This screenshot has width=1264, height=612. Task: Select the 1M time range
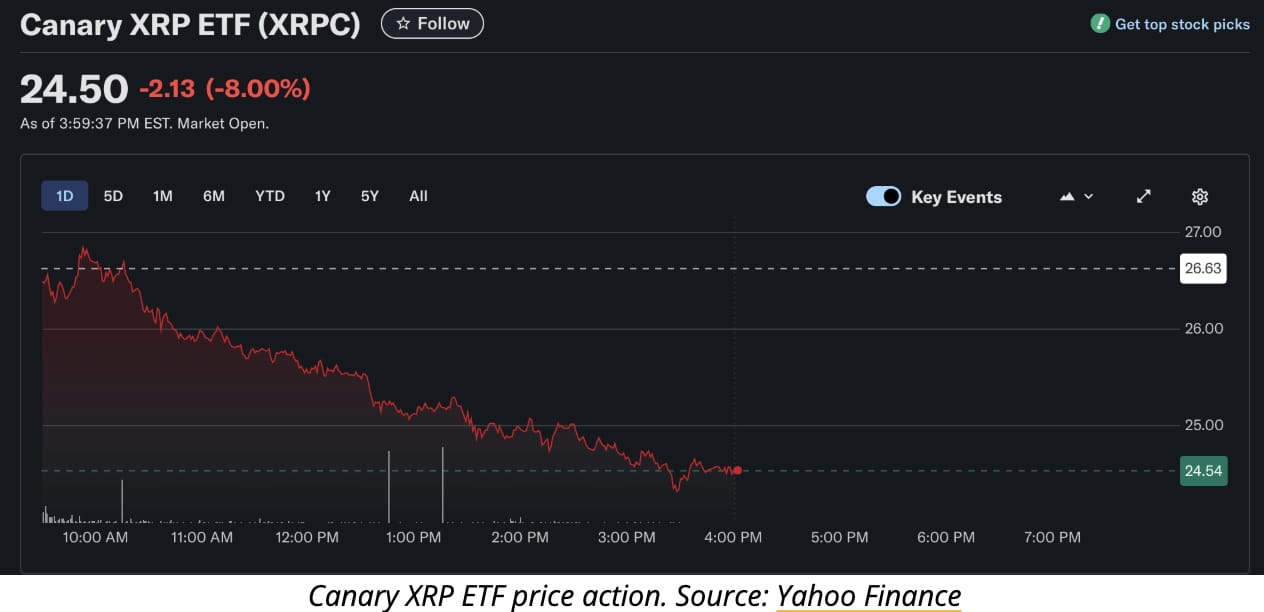[x=163, y=196]
